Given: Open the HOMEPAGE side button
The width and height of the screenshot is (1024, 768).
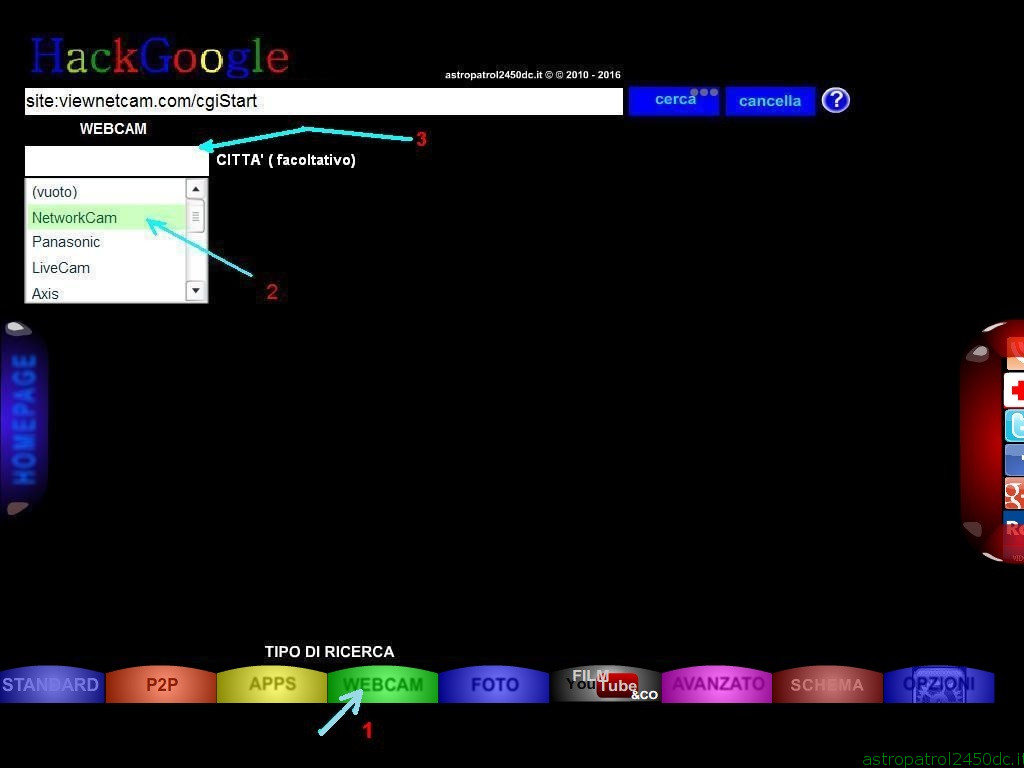Looking at the screenshot, I should click(x=24, y=419).
